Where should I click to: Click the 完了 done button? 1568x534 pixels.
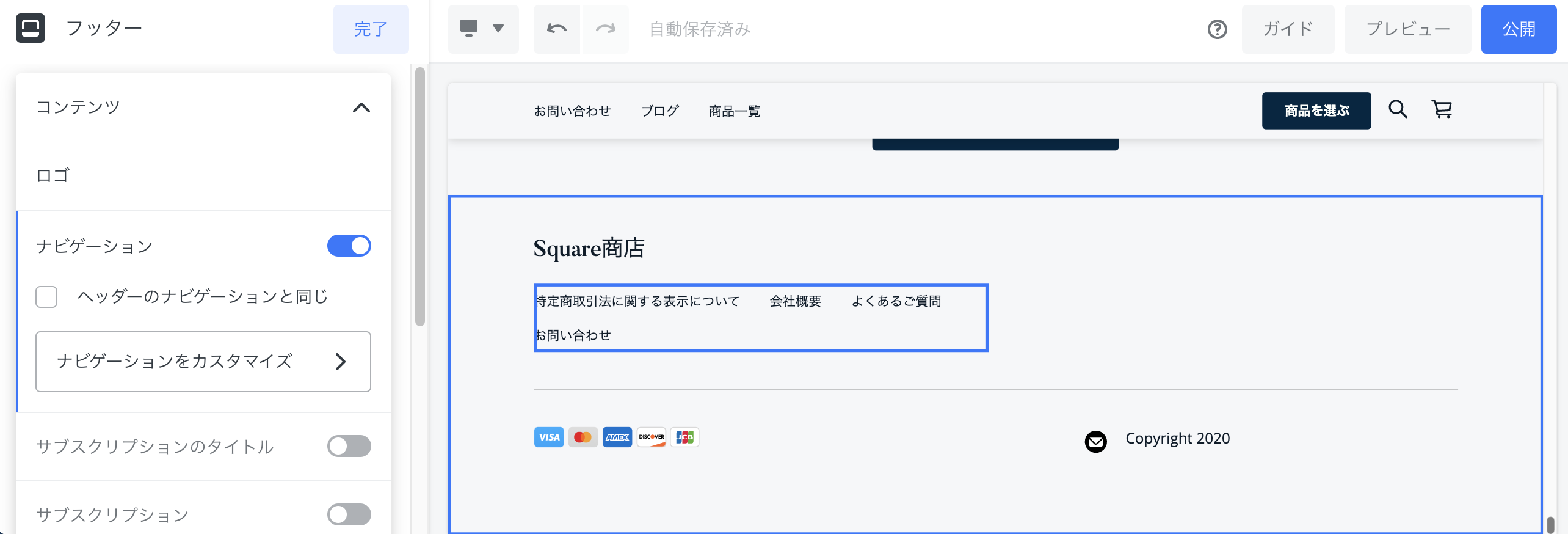371,29
